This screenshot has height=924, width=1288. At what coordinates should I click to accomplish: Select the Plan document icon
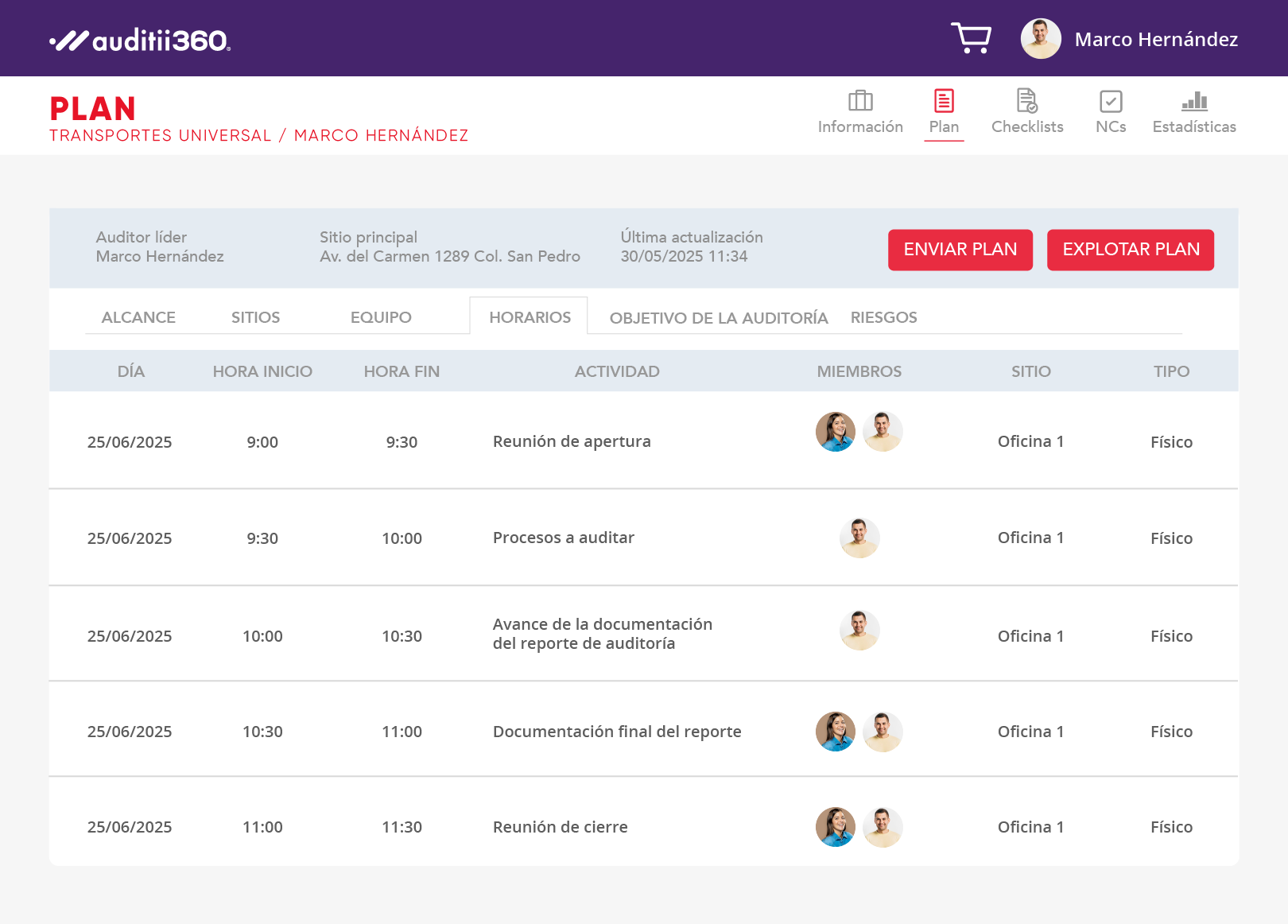click(944, 101)
